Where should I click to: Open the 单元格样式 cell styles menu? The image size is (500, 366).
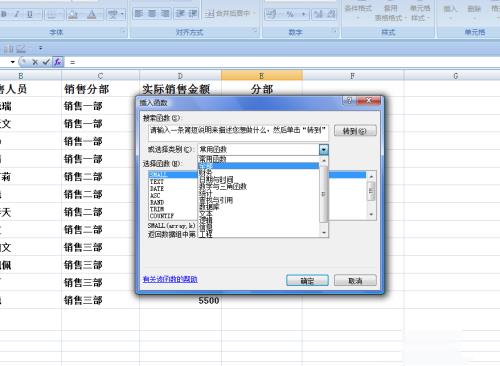(x=420, y=13)
